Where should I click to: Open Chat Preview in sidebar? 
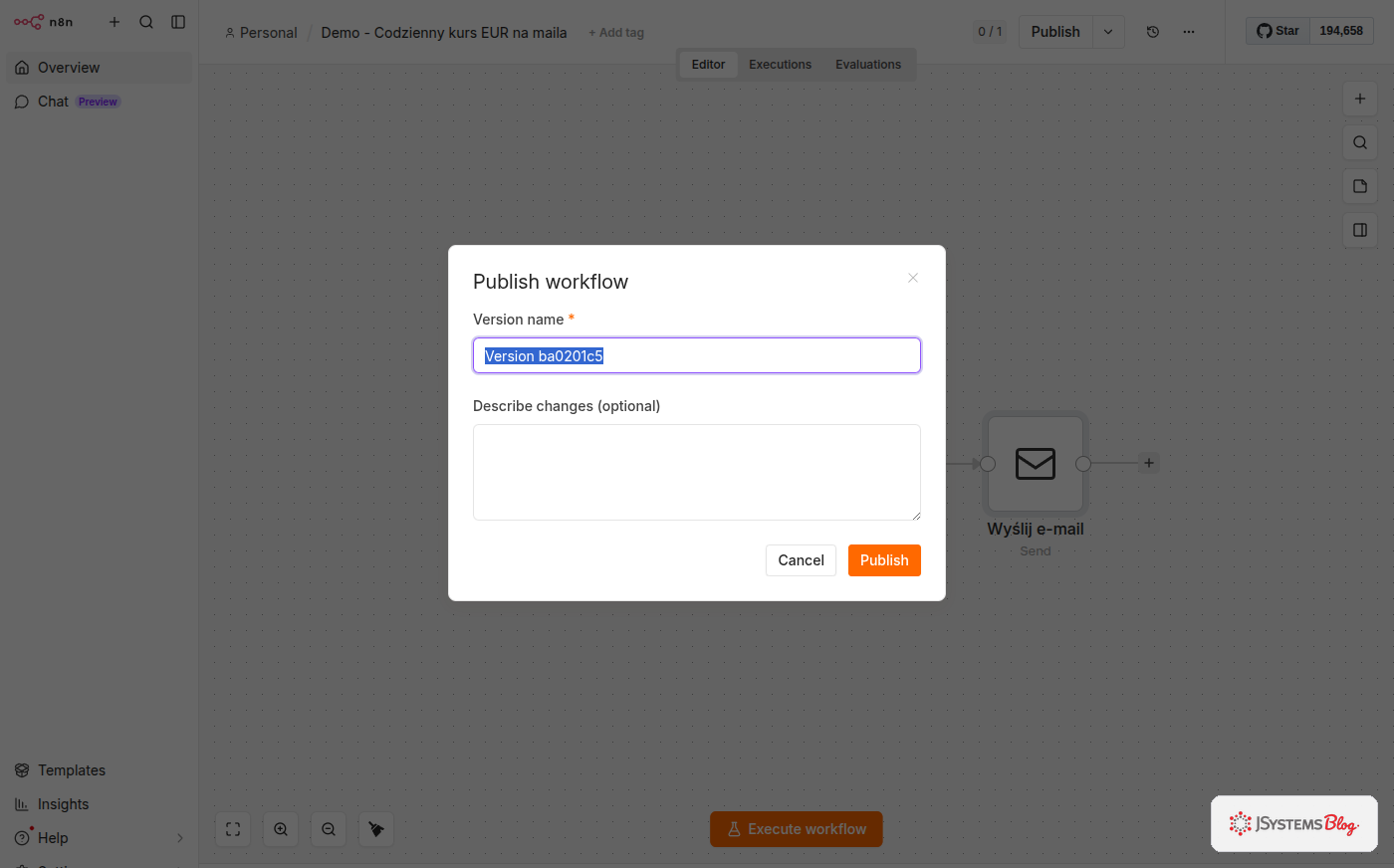(99, 102)
